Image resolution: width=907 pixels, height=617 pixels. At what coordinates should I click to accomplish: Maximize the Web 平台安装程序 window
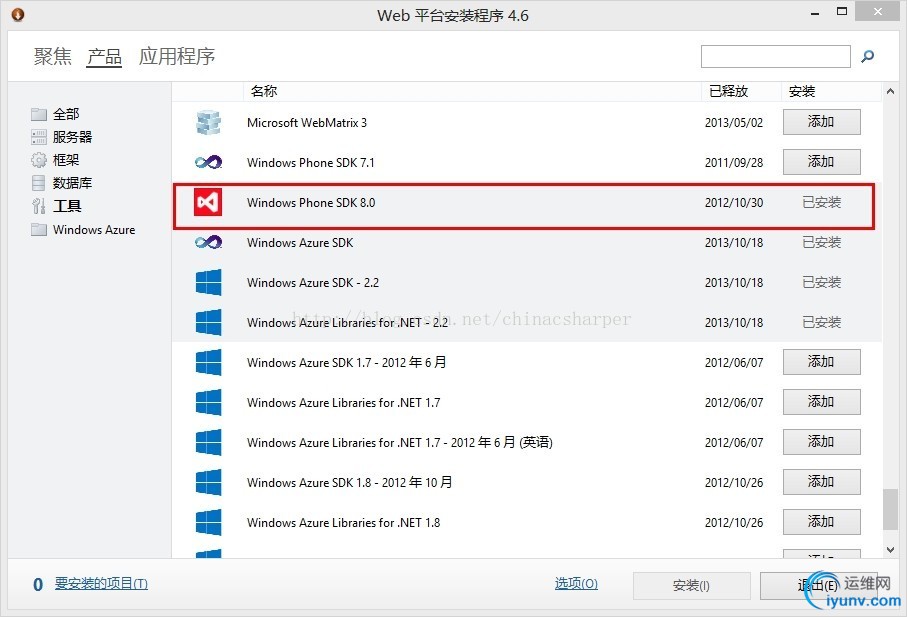point(842,12)
